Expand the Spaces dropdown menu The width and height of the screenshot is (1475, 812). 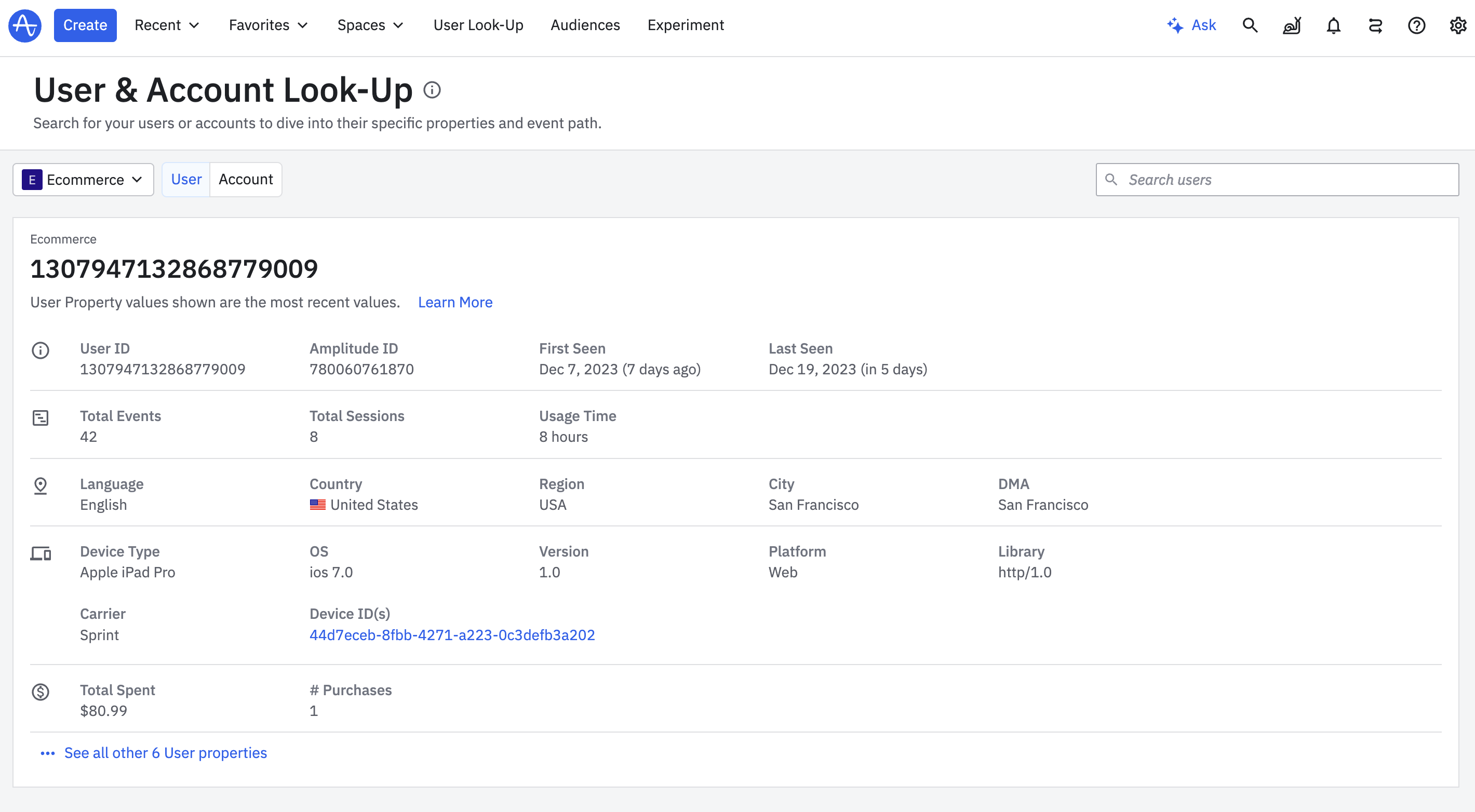[370, 25]
